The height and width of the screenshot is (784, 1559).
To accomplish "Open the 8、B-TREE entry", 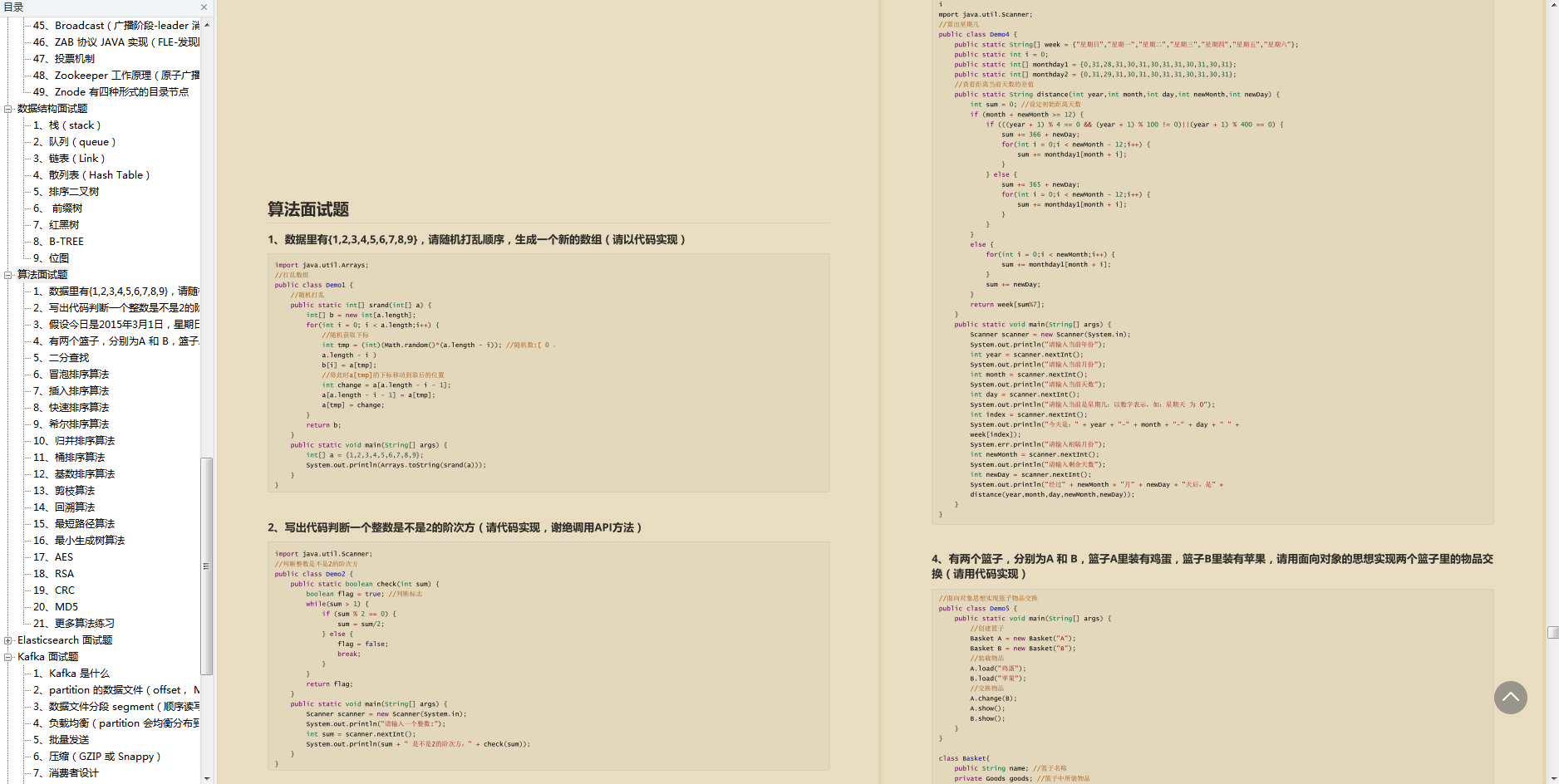I will [58, 242].
